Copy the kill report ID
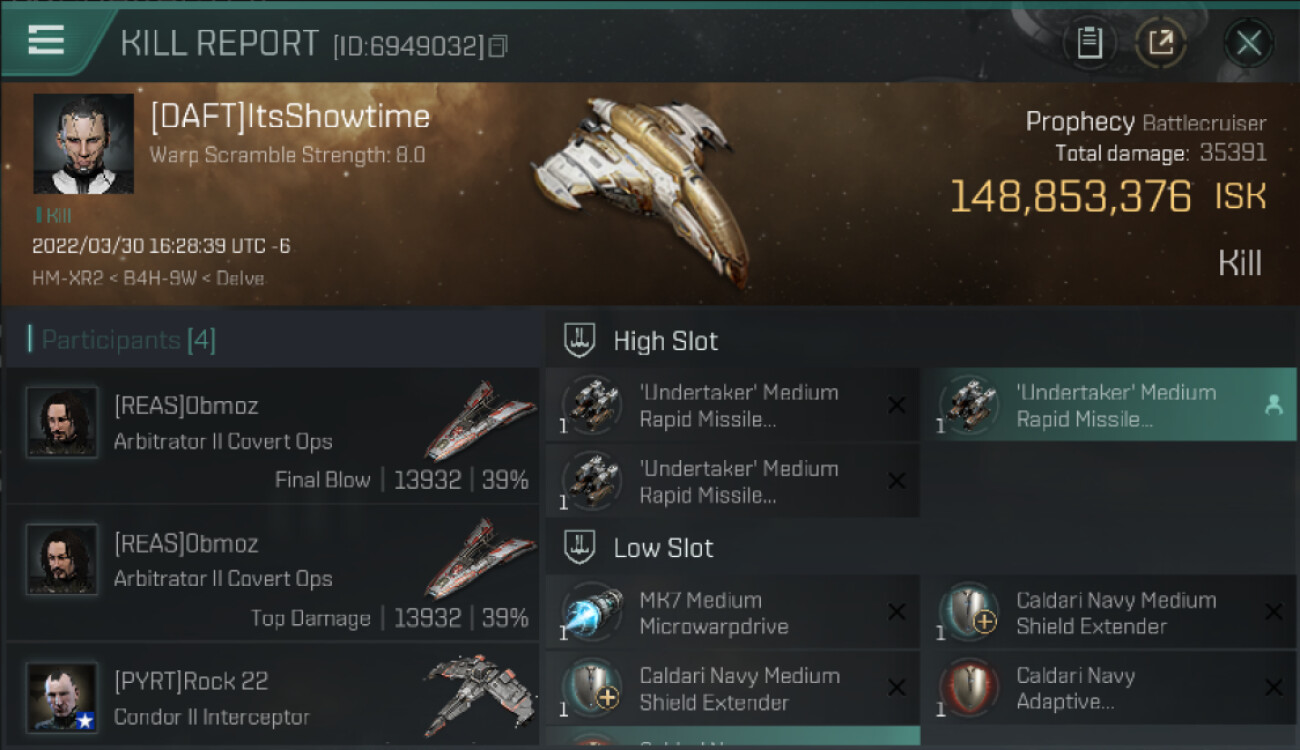The width and height of the screenshot is (1300, 750). tap(498, 46)
